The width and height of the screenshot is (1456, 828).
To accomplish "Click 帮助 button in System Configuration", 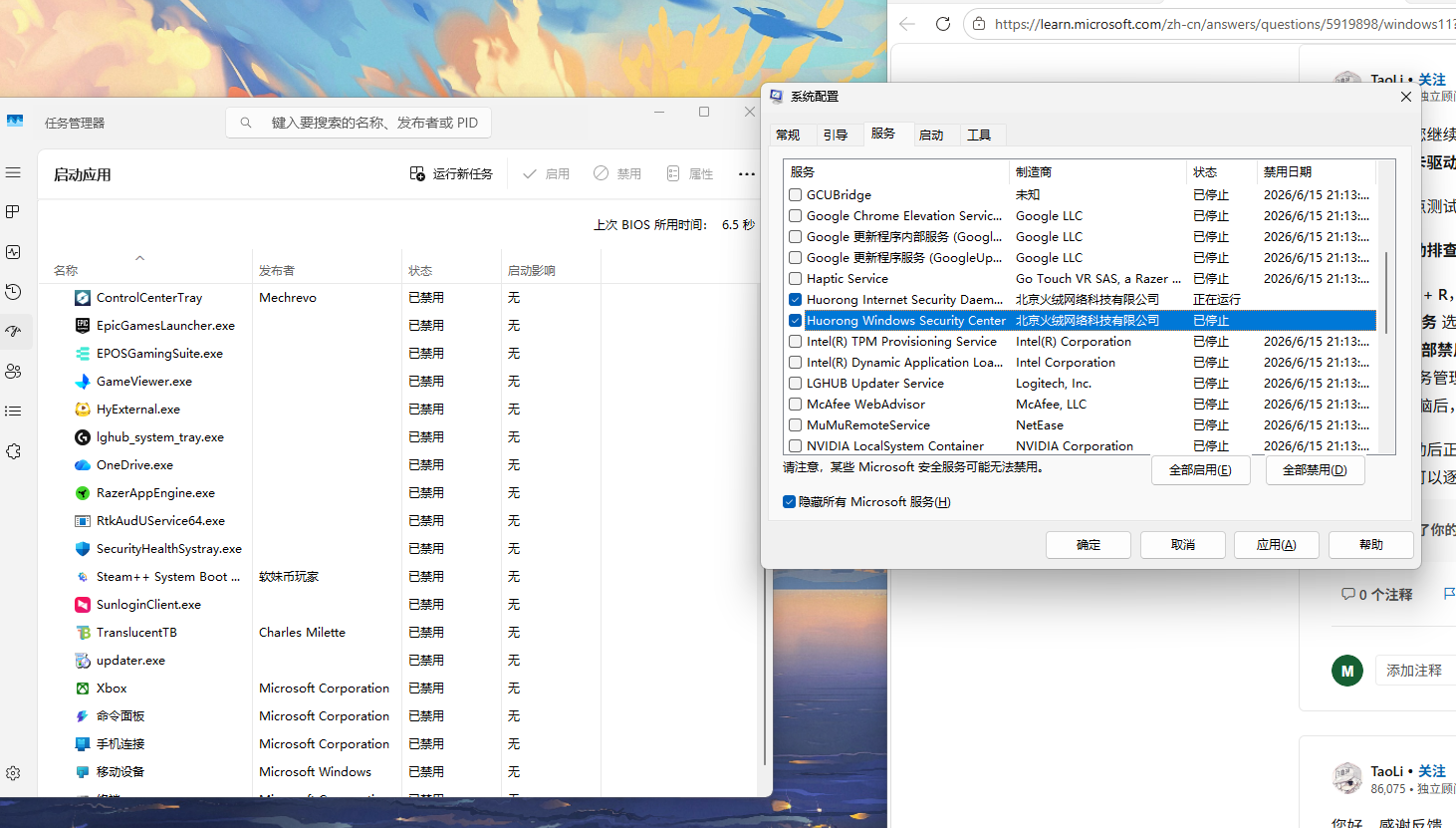I will click(1371, 545).
